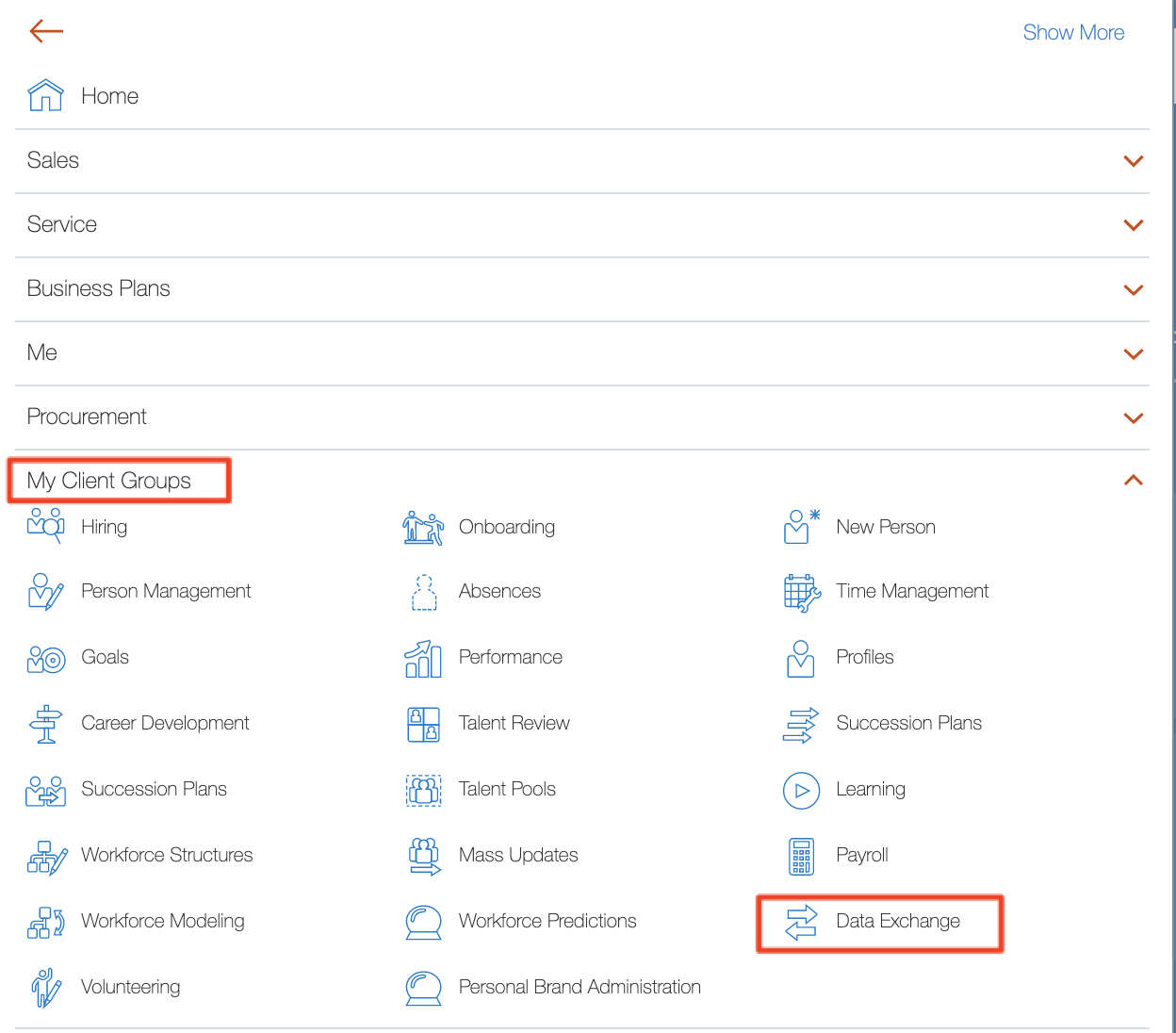Expand the Procurement section chevron
1176x1033 pixels.
coord(1133,418)
